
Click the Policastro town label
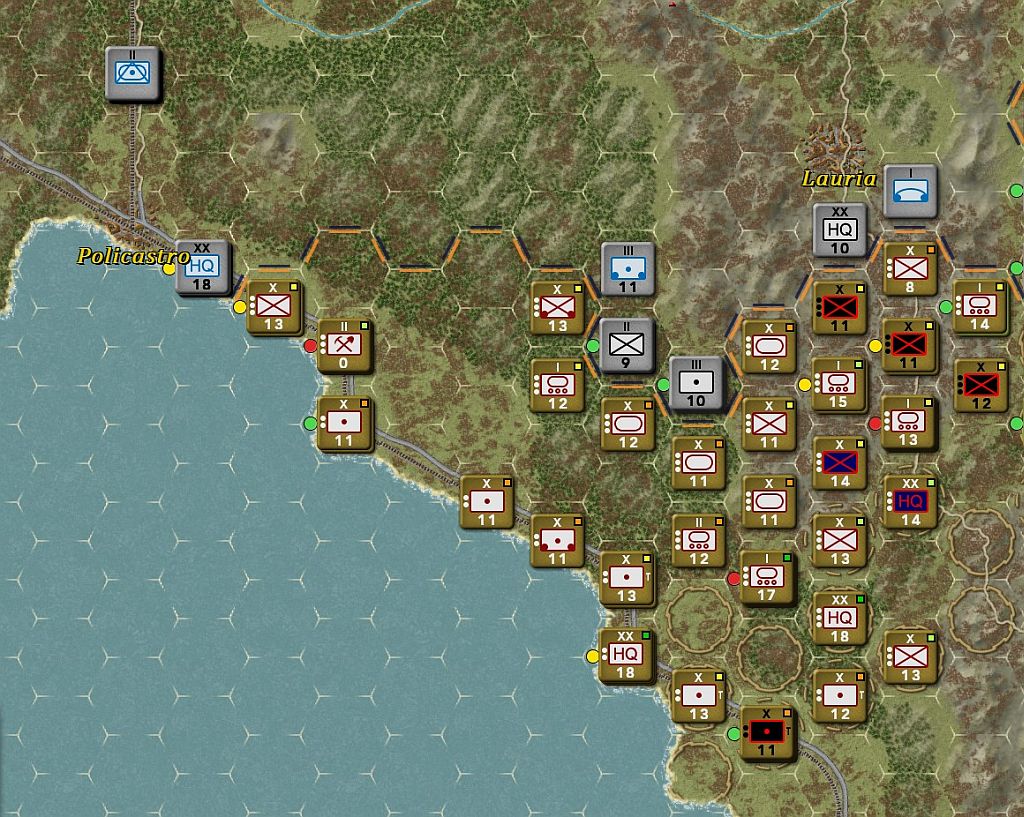(133, 255)
